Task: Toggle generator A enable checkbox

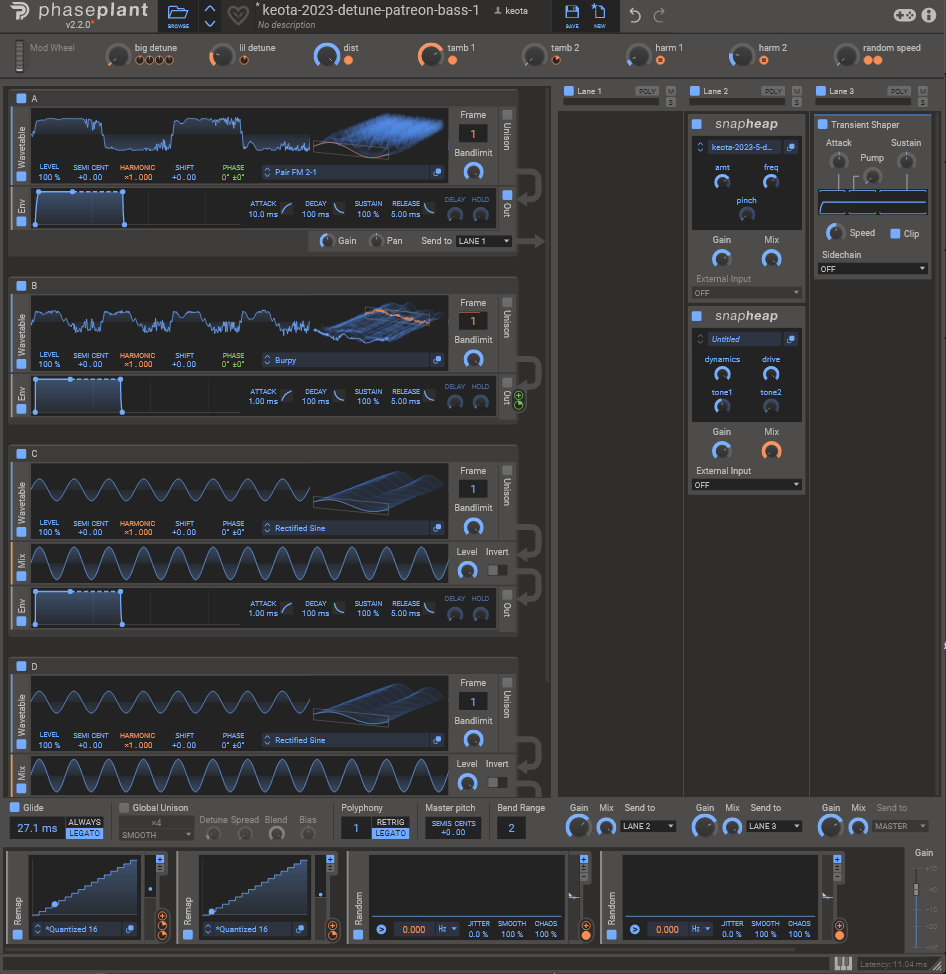Action: tap(21, 98)
